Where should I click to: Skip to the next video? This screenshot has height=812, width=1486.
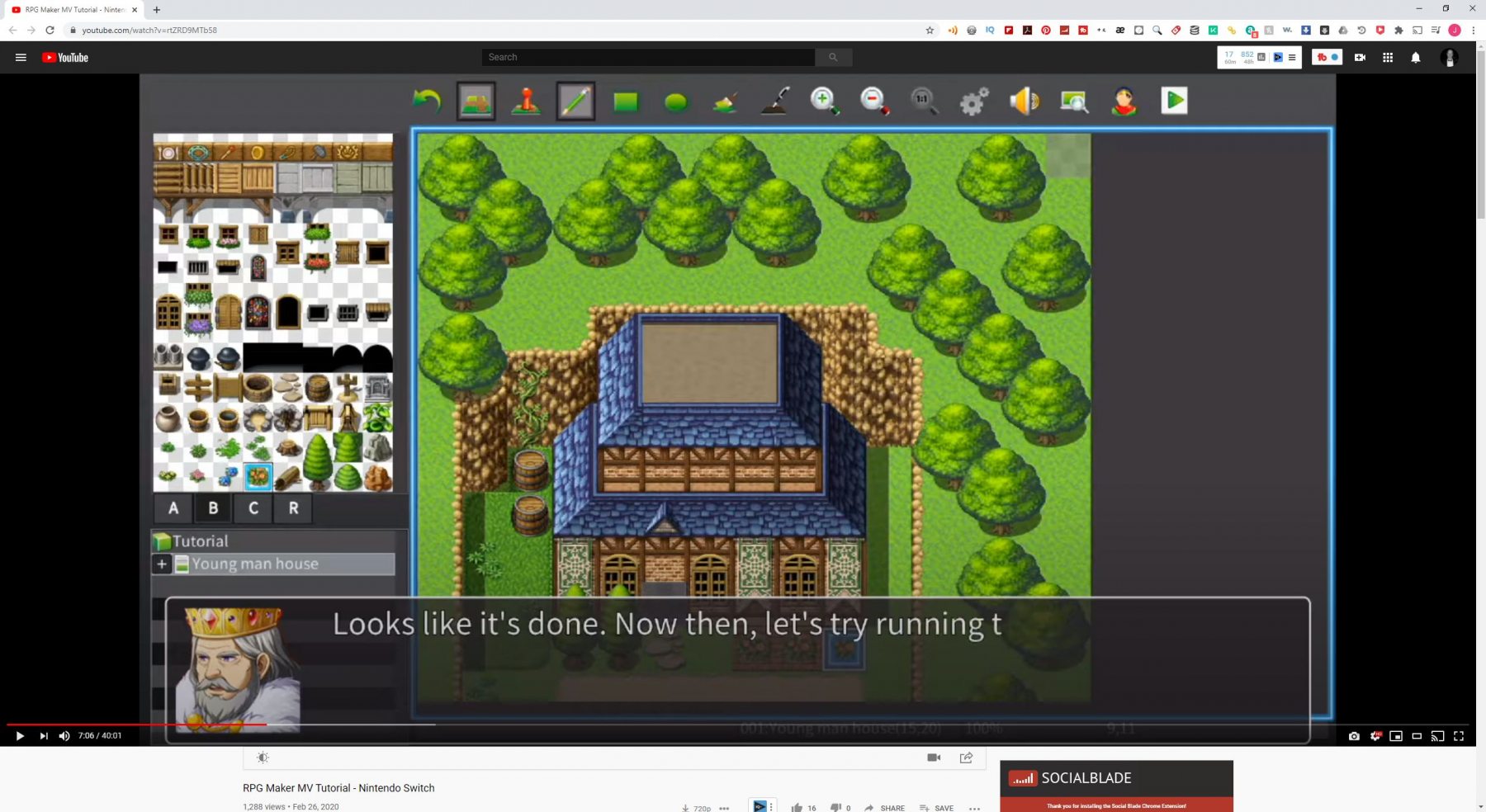point(43,736)
